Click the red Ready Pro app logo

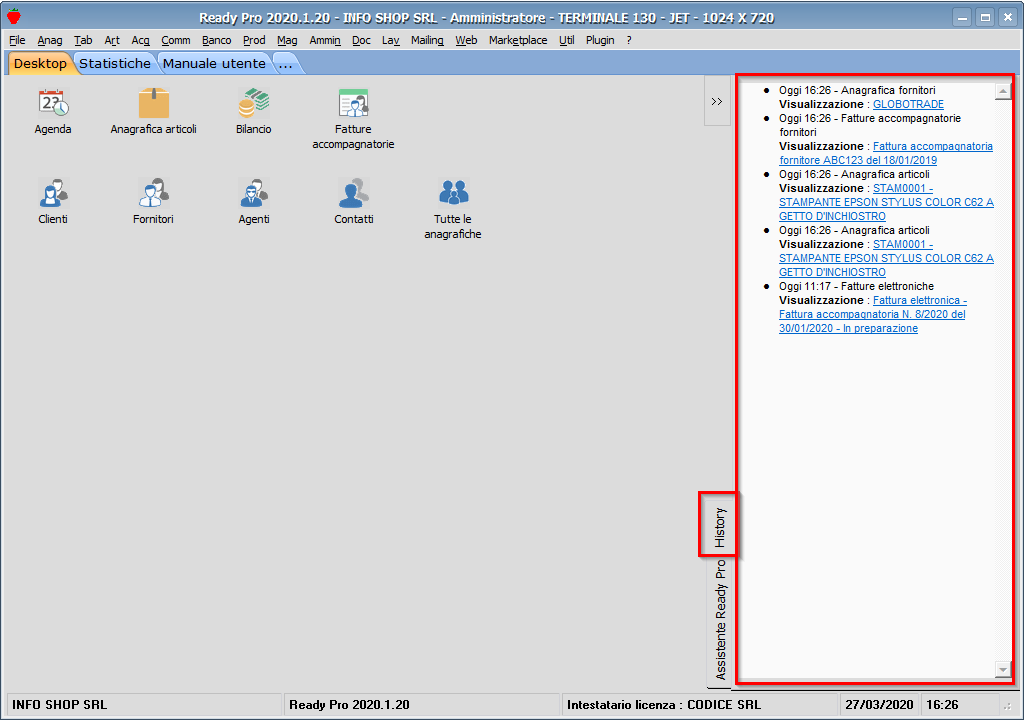pos(14,16)
